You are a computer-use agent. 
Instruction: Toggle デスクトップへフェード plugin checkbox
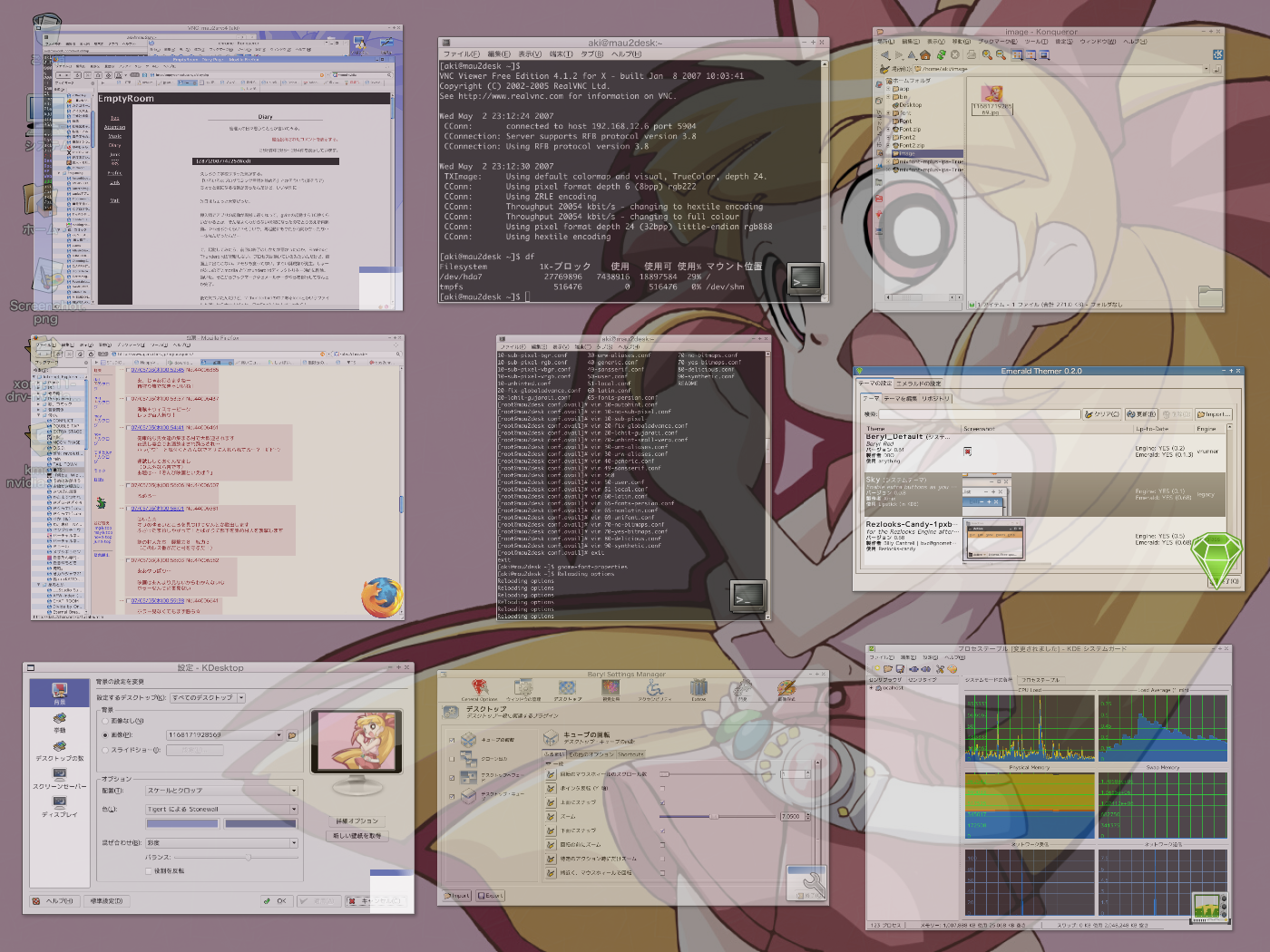452,778
